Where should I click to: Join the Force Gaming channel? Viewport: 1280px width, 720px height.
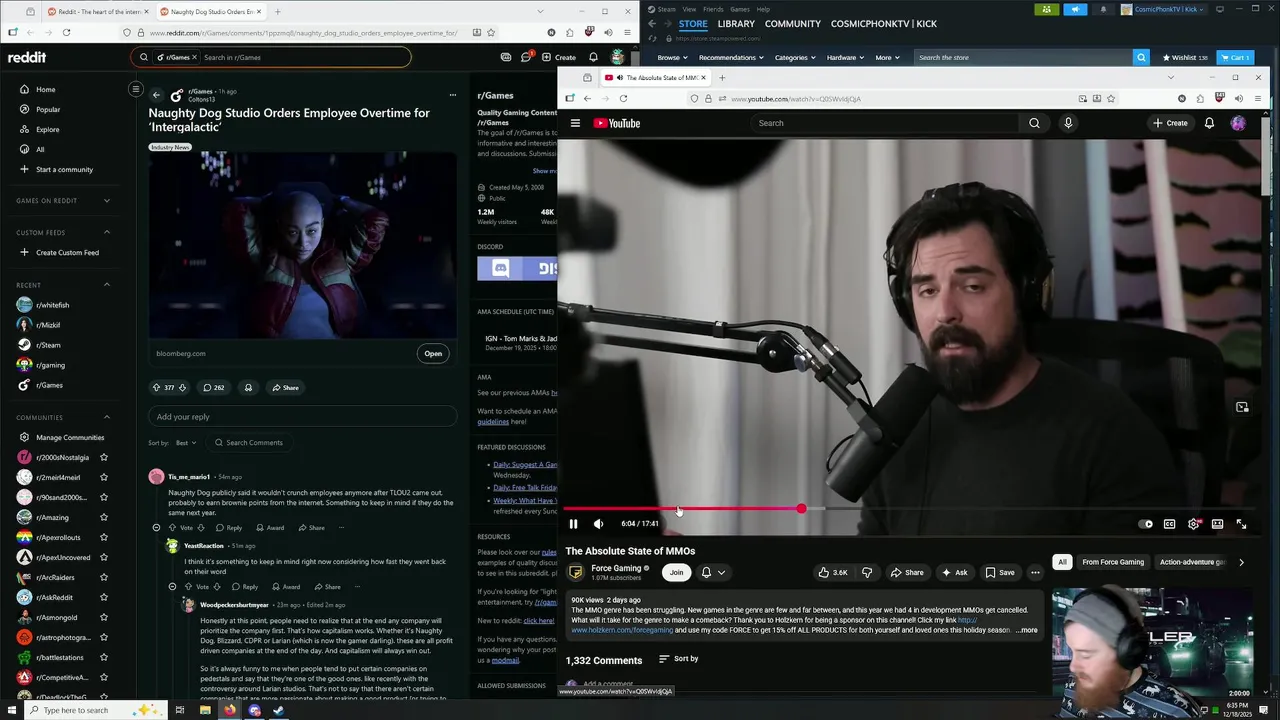676,573
